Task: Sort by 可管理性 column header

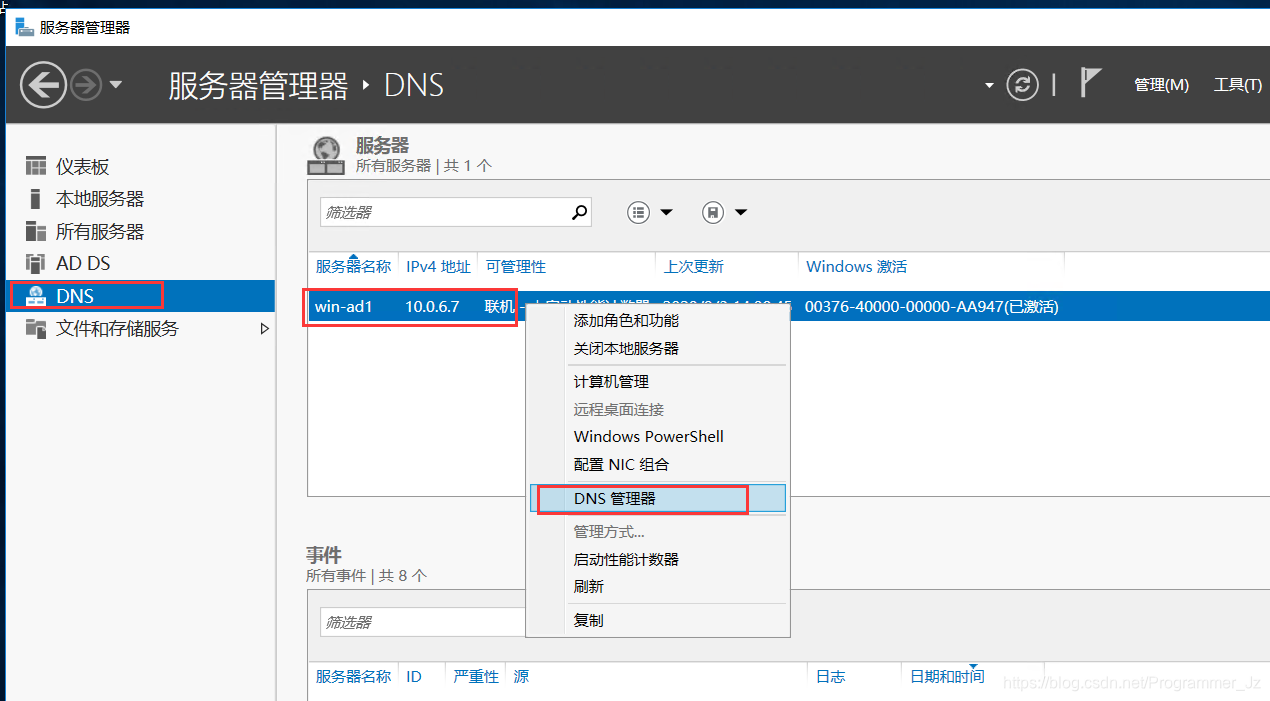Action: pos(516,266)
